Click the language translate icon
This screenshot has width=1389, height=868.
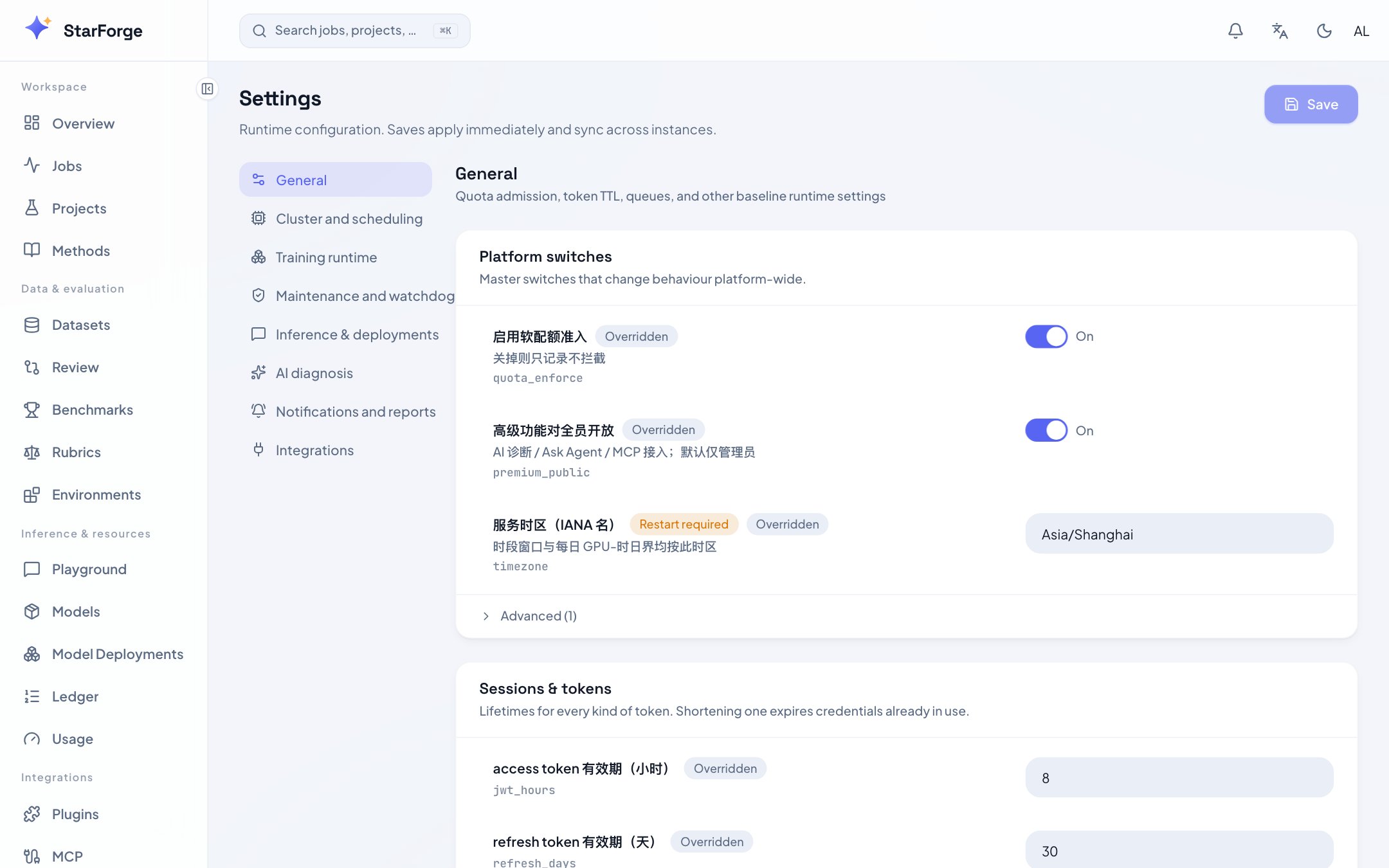point(1280,31)
